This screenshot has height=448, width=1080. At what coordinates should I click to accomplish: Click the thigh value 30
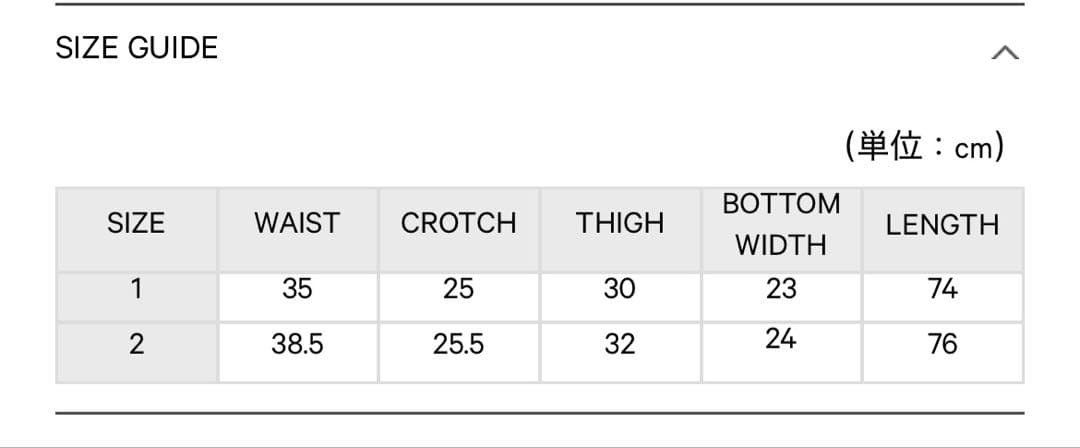click(620, 290)
